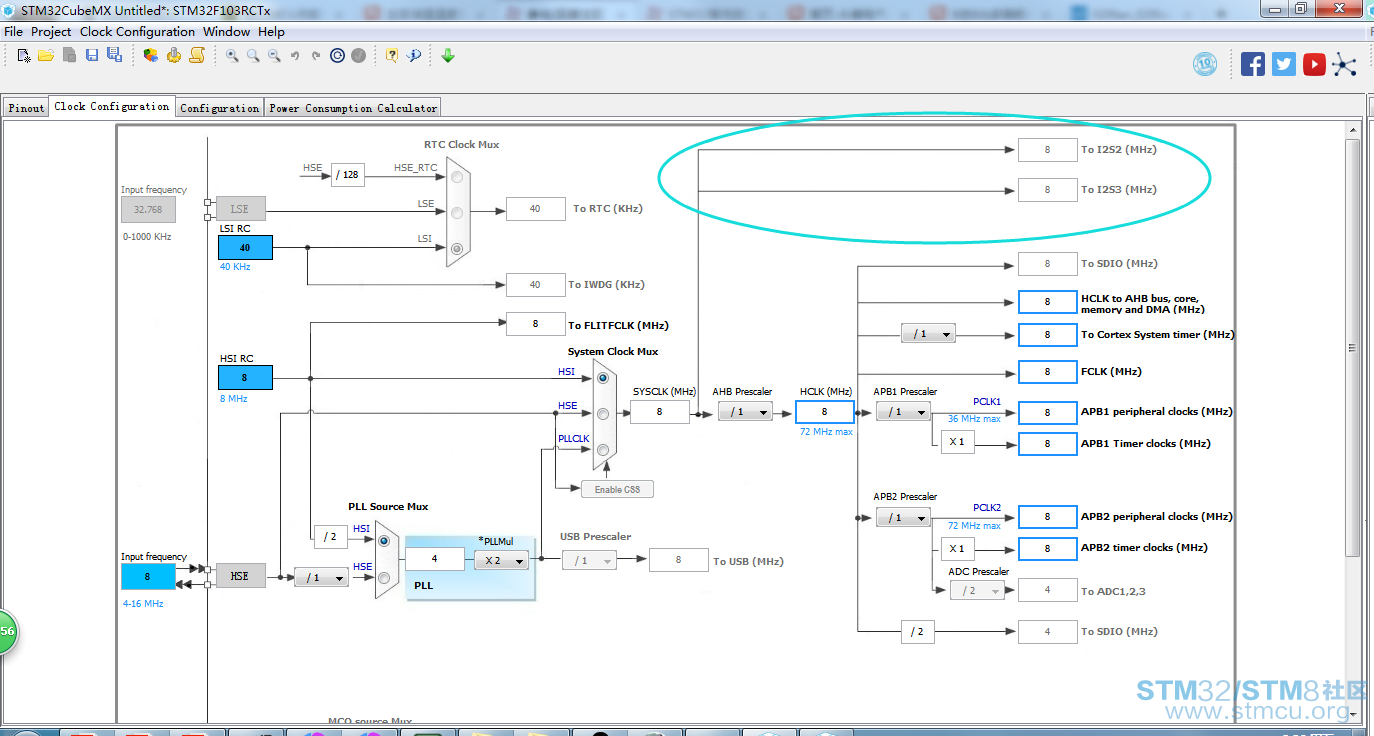Open the Cortex System timer divider dropdown
This screenshot has height=736, width=1374.
tap(928, 334)
